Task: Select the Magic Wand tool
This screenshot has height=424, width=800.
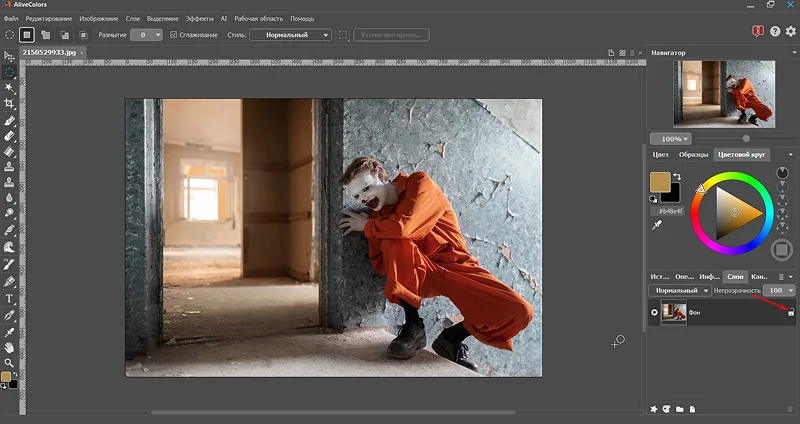Action: click(9, 88)
